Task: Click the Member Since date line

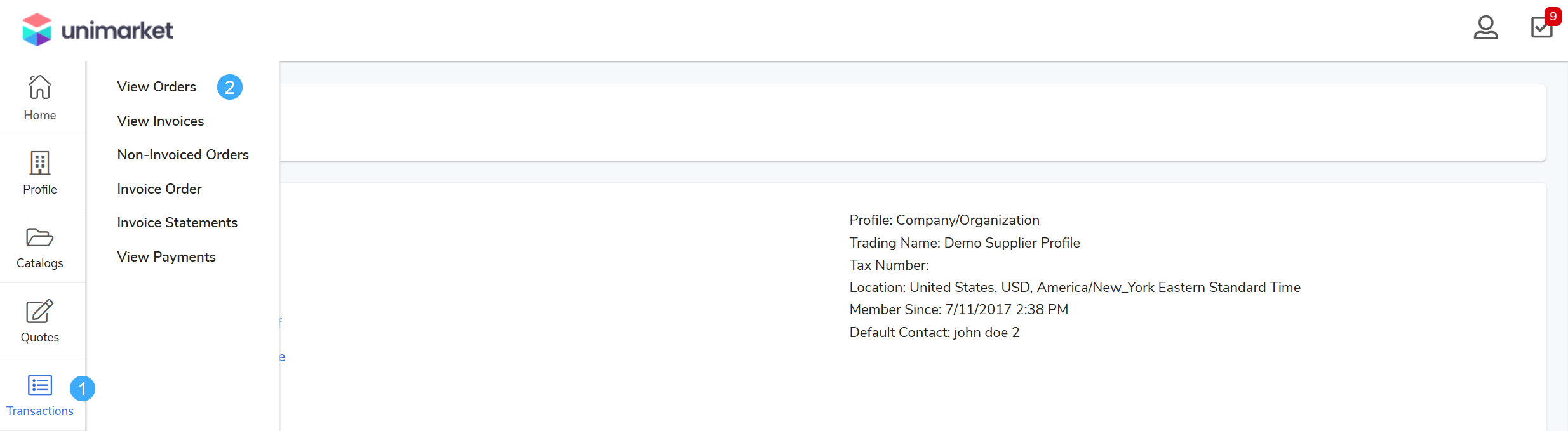Action: click(958, 310)
